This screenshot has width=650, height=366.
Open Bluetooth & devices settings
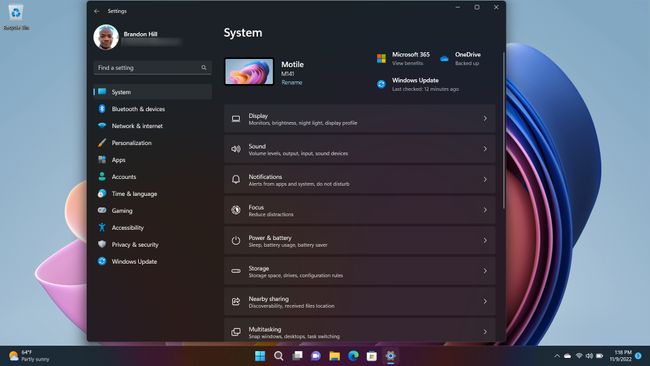(153, 109)
